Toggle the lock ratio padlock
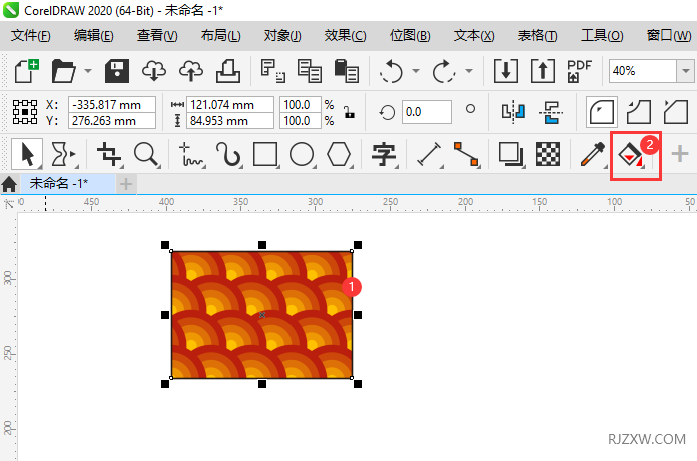The width and height of the screenshot is (697, 461). 348,112
